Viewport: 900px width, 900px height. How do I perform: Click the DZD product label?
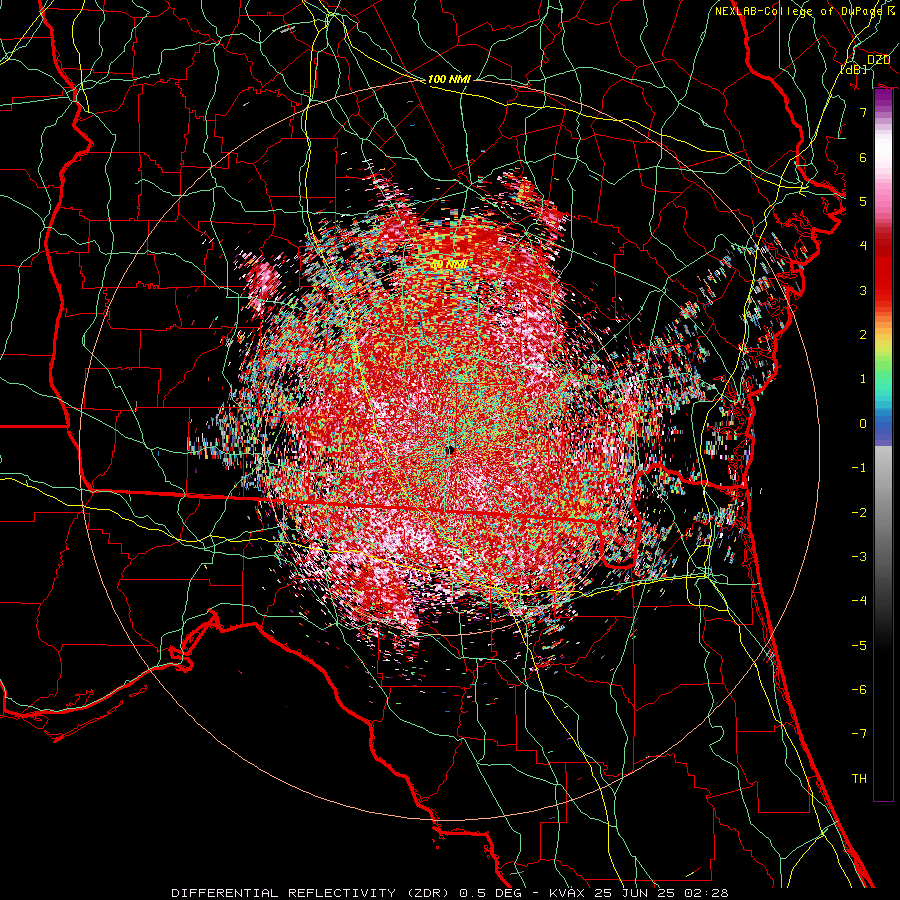coord(878,60)
